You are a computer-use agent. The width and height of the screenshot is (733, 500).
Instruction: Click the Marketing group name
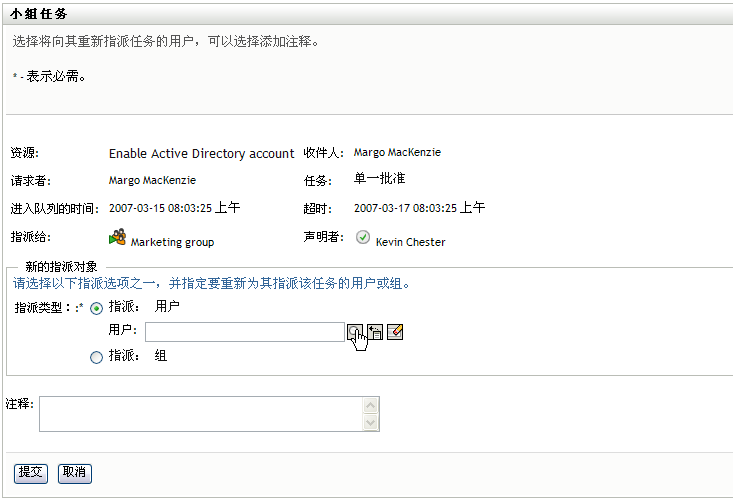172,242
